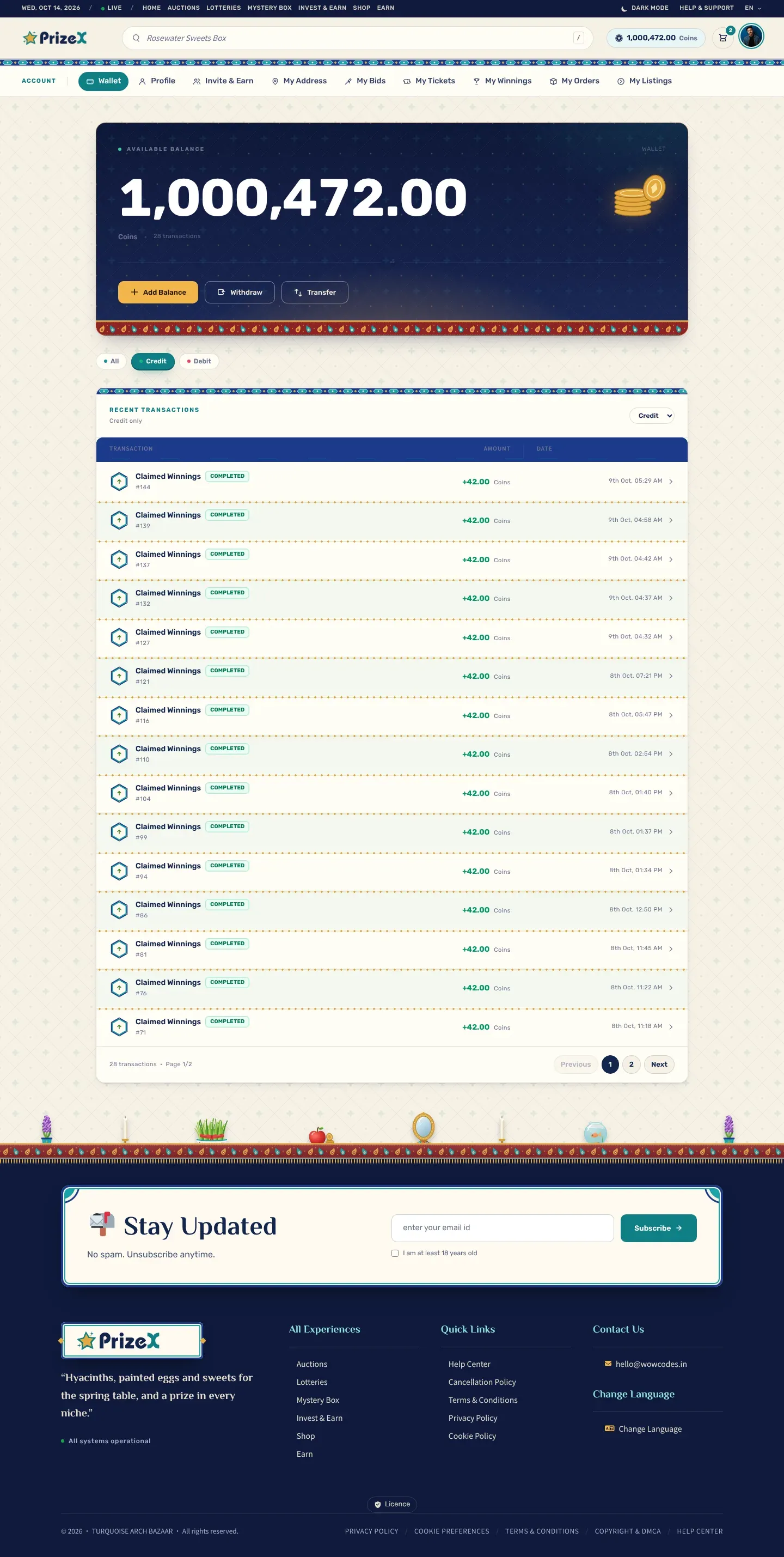This screenshot has height=1557, width=784.
Task: Click the email icon beside hello@wowcodes.in
Action: click(608, 1364)
